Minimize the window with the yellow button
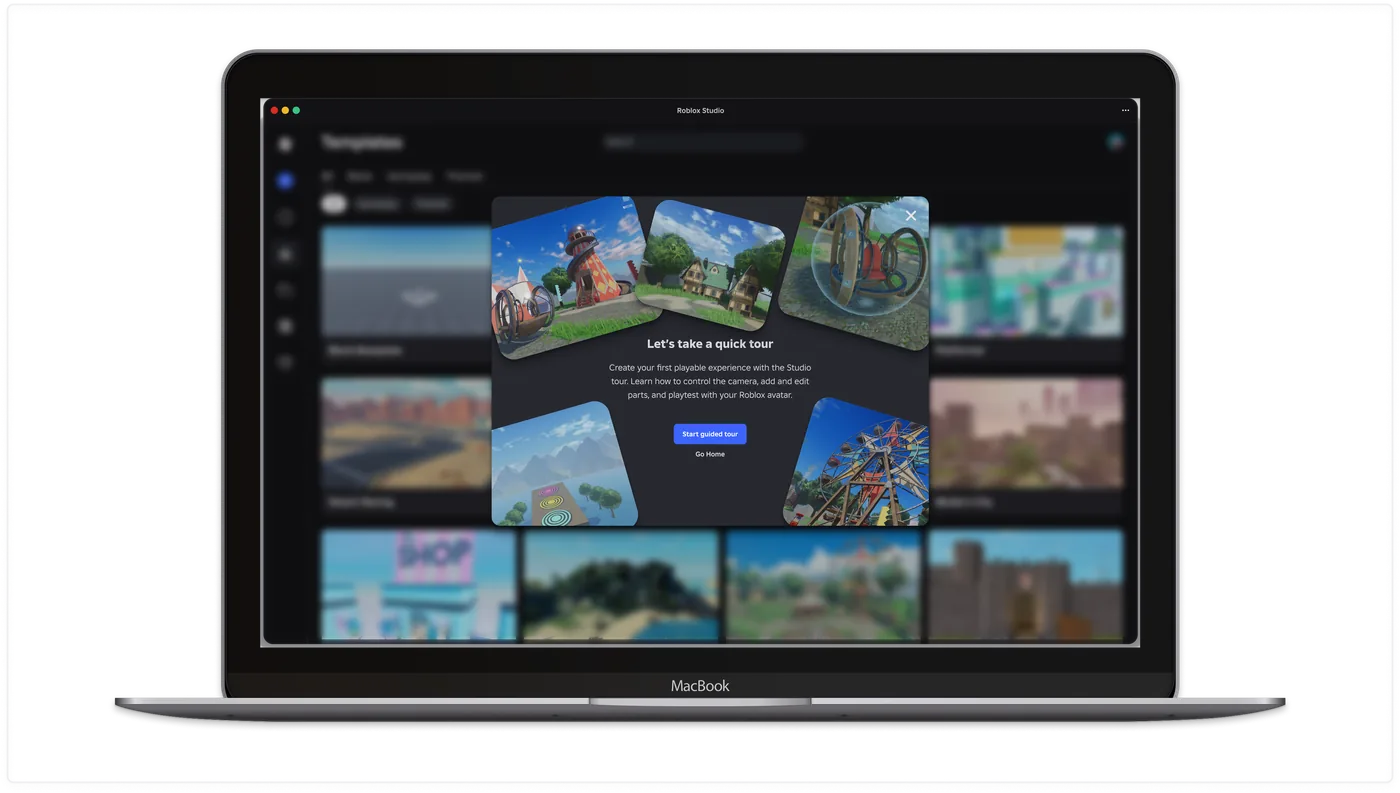The width and height of the screenshot is (1400, 793). pyautogui.click(x=285, y=110)
